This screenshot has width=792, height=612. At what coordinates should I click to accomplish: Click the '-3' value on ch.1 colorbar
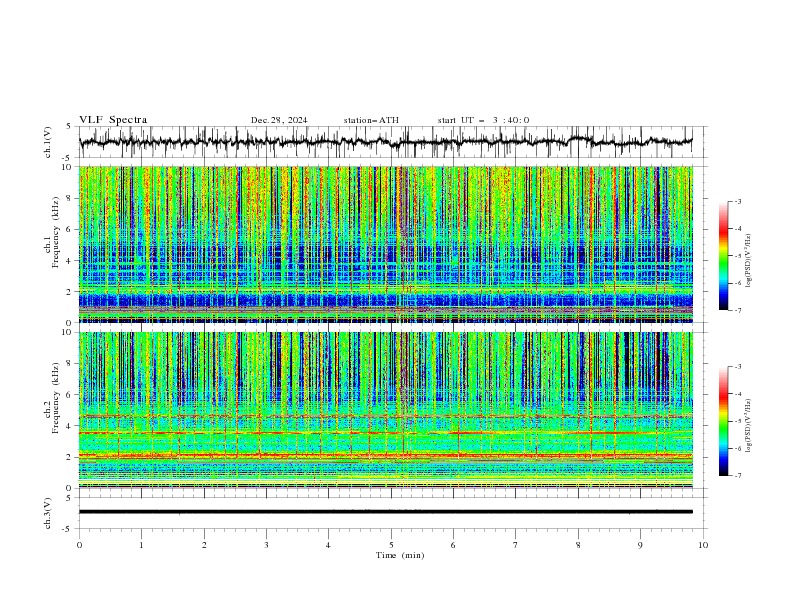[737, 201]
